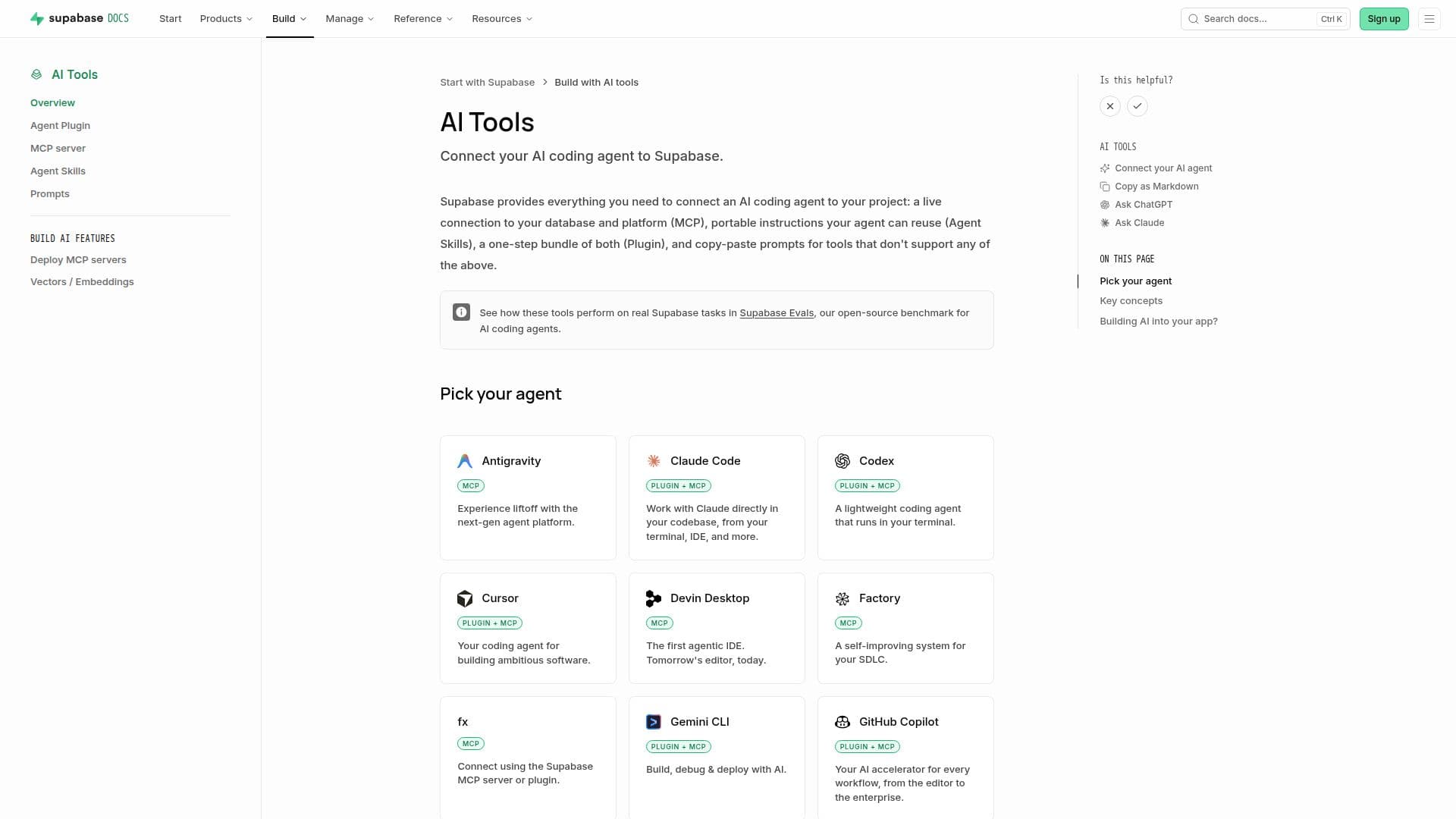Expand the Manage dropdown menu
Viewport: 1456px width, 819px height.
350,18
